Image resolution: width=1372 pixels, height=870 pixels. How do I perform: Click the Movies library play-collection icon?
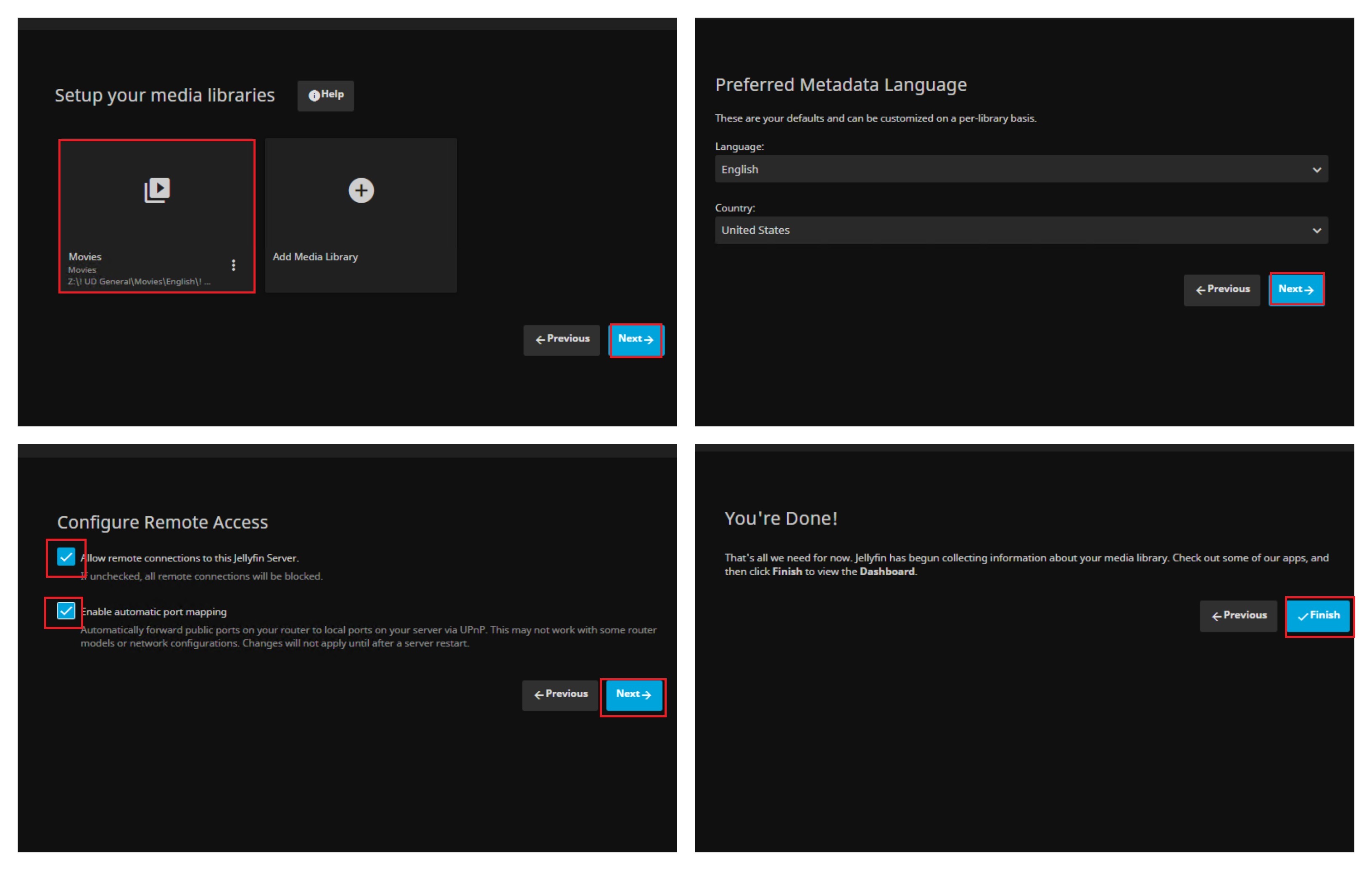[157, 190]
